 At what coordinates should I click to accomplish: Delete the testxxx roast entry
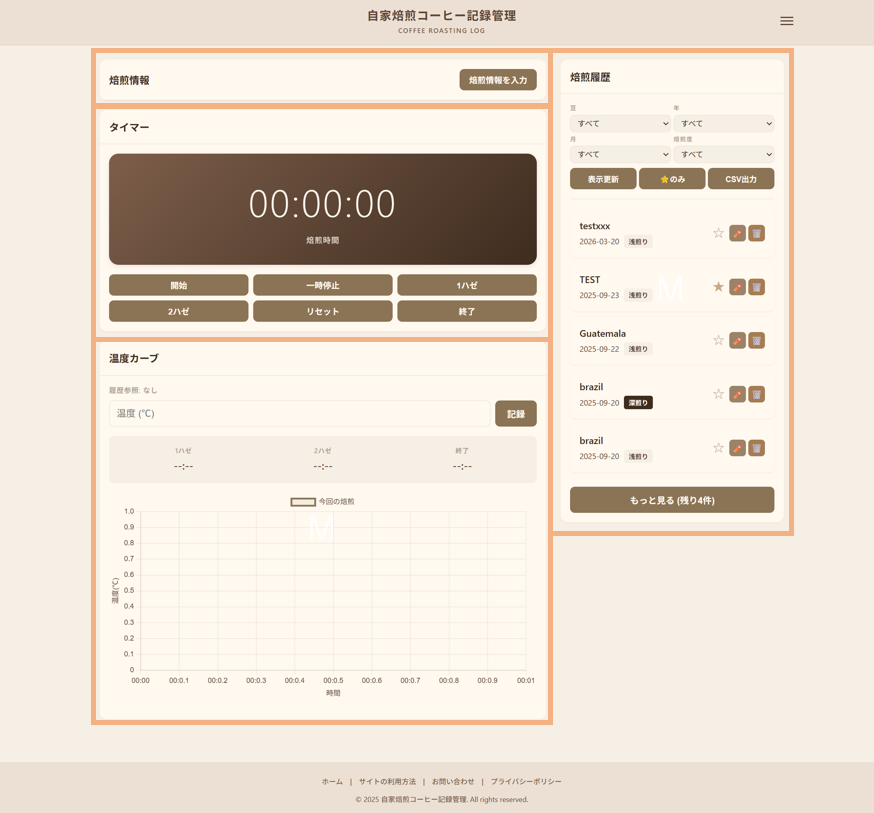tap(756, 233)
